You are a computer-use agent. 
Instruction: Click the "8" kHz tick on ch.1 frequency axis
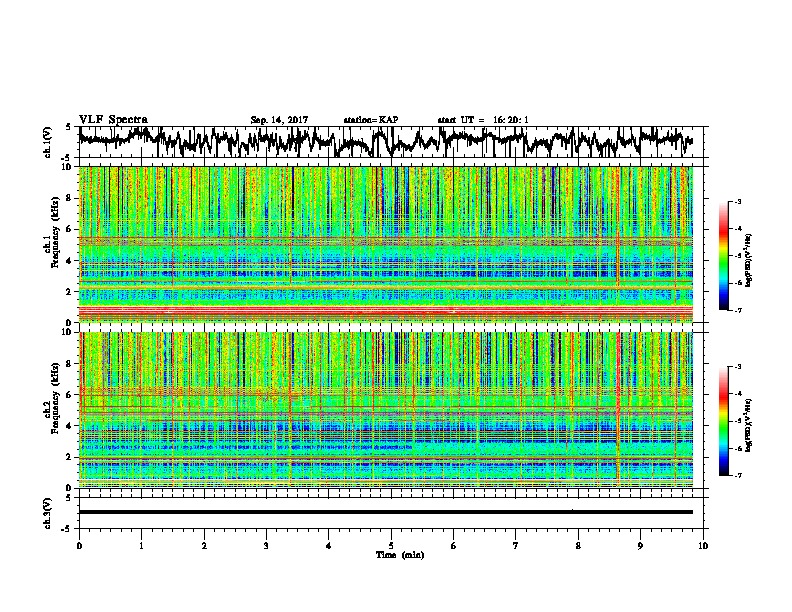pyautogui.click(x=71, y=198)
